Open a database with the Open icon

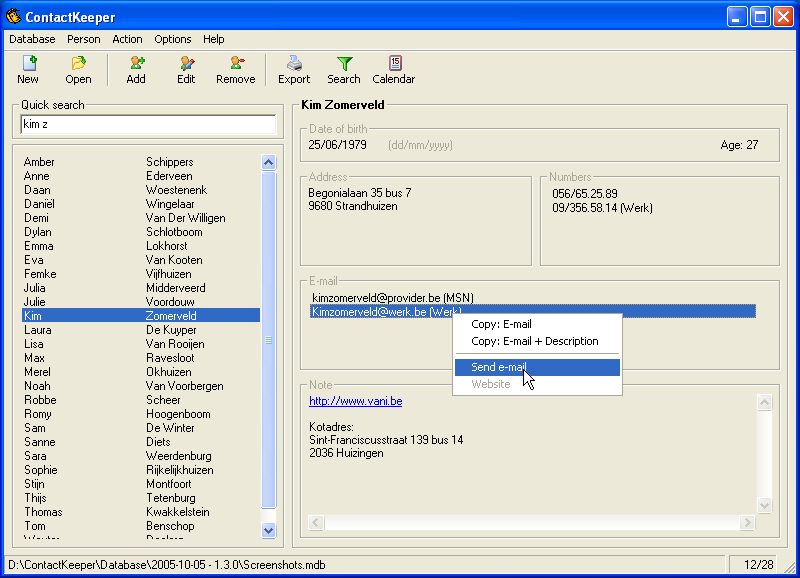click(78, 64)
